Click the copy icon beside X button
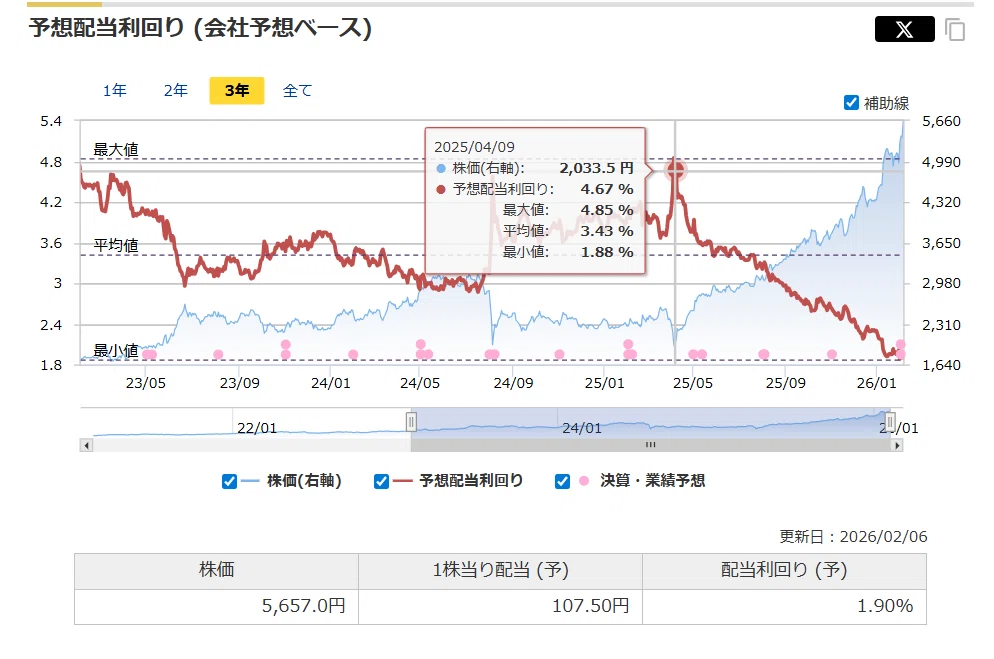 point(955,29)
